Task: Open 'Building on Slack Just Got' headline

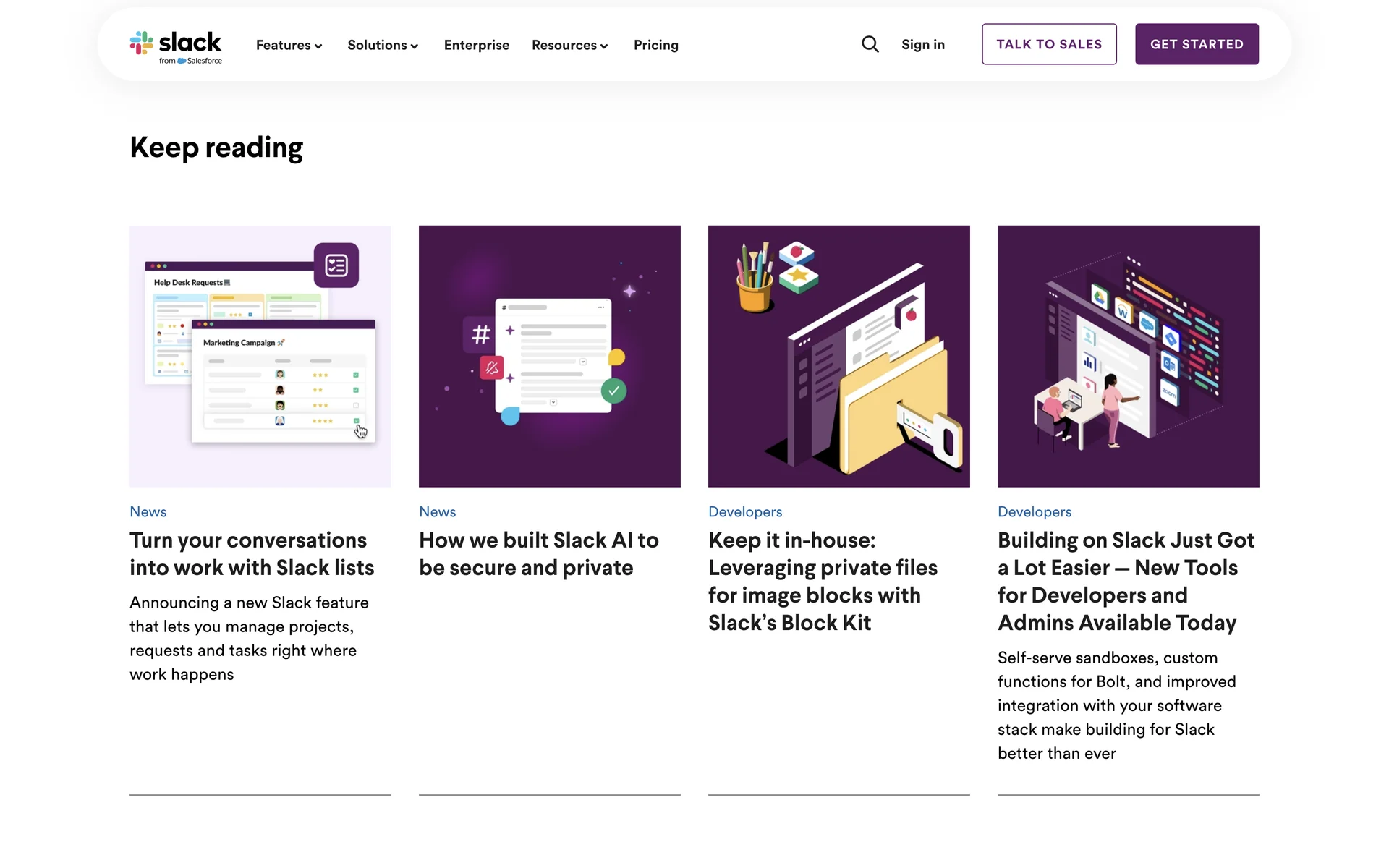Action: (x=1126, y=581)
